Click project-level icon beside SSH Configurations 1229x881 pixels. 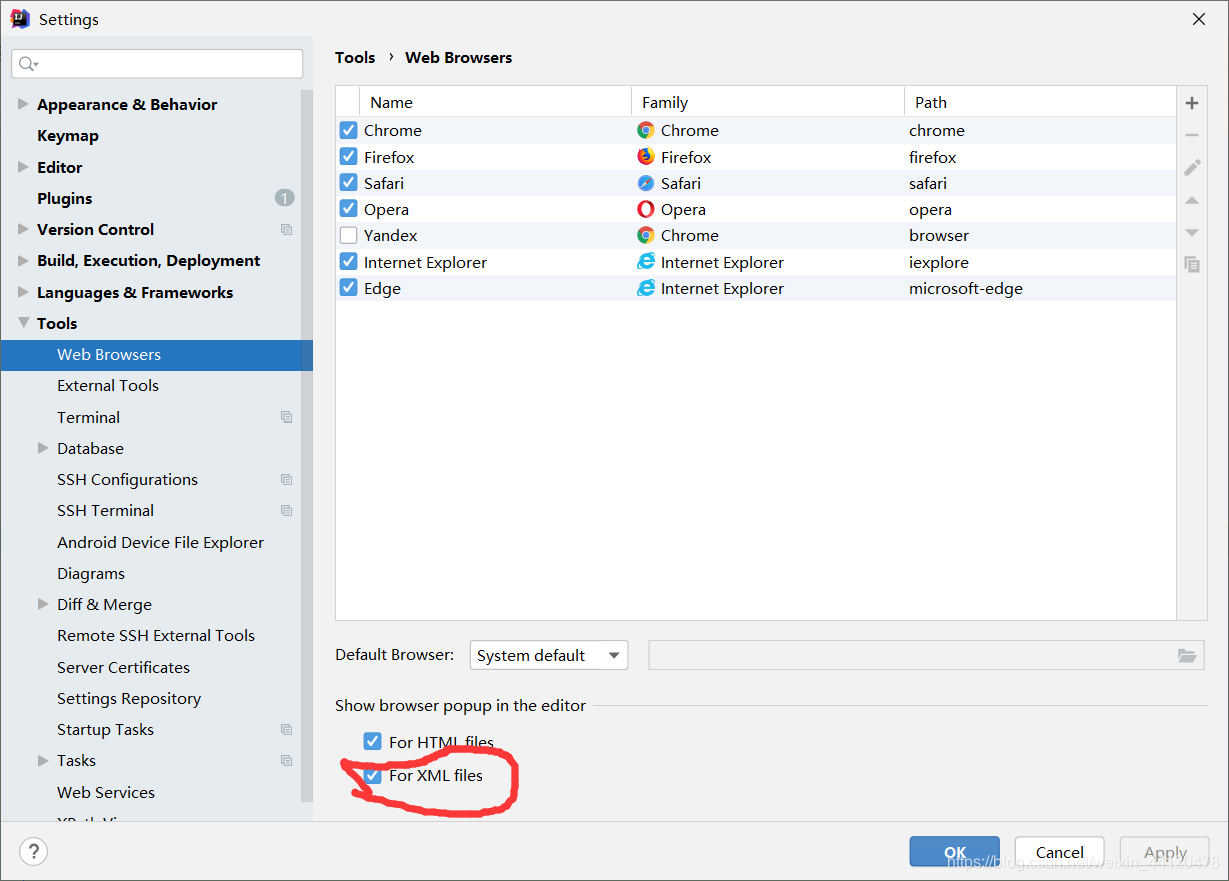(287, 479)
